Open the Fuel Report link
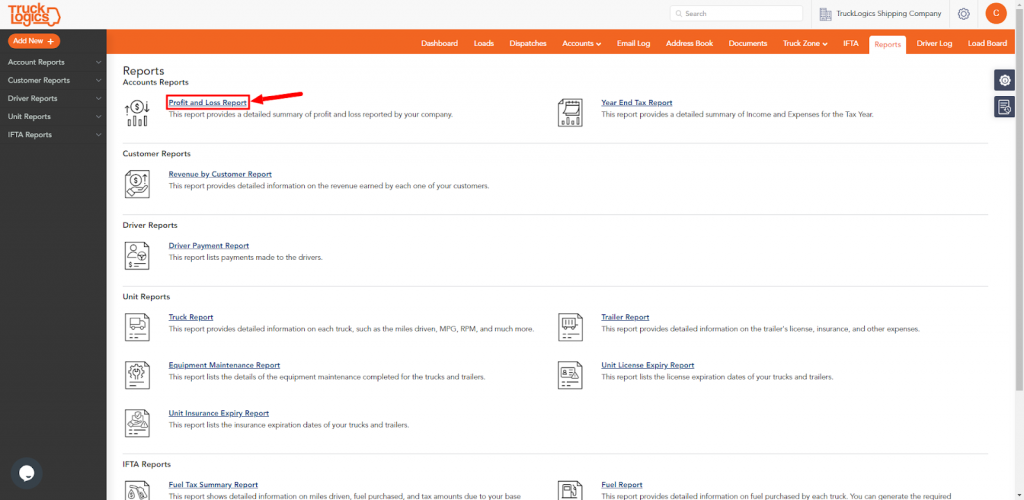Screen dimensions: 1024x500 [622, 485]
